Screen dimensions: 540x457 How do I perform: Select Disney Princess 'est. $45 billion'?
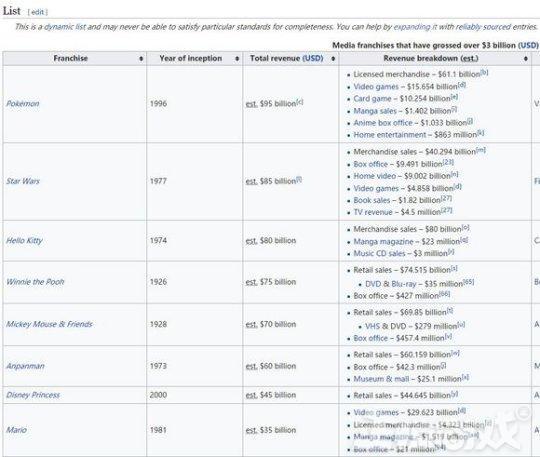point(271,395)
